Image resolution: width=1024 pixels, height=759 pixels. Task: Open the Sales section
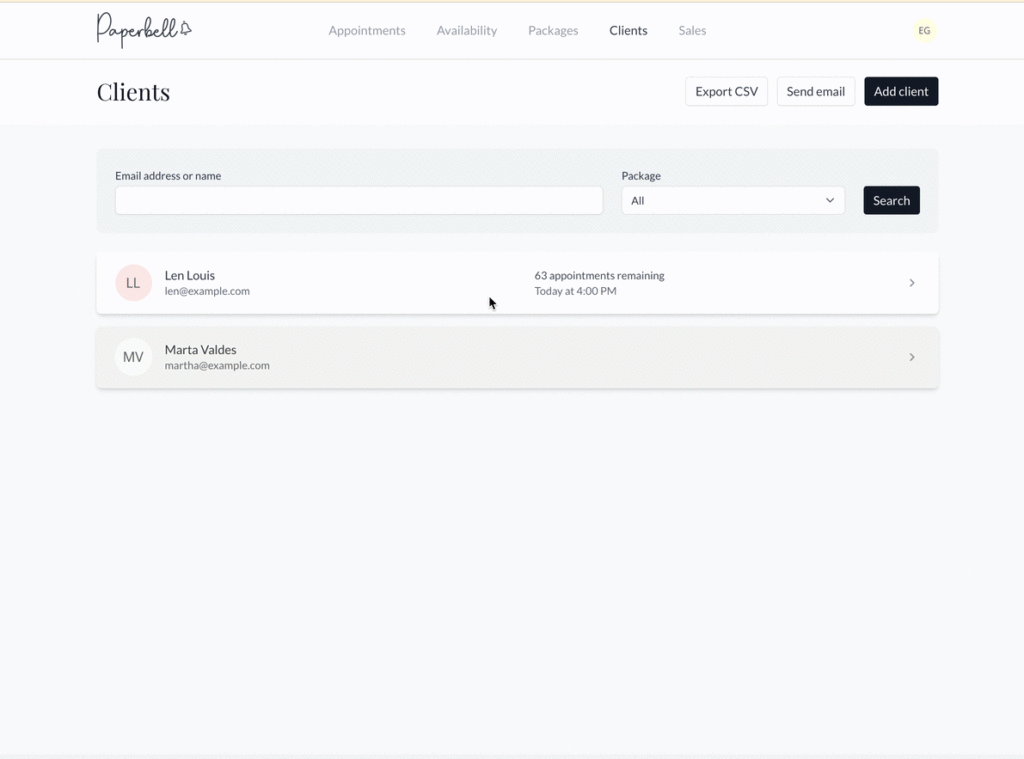[x=692, y=30]
